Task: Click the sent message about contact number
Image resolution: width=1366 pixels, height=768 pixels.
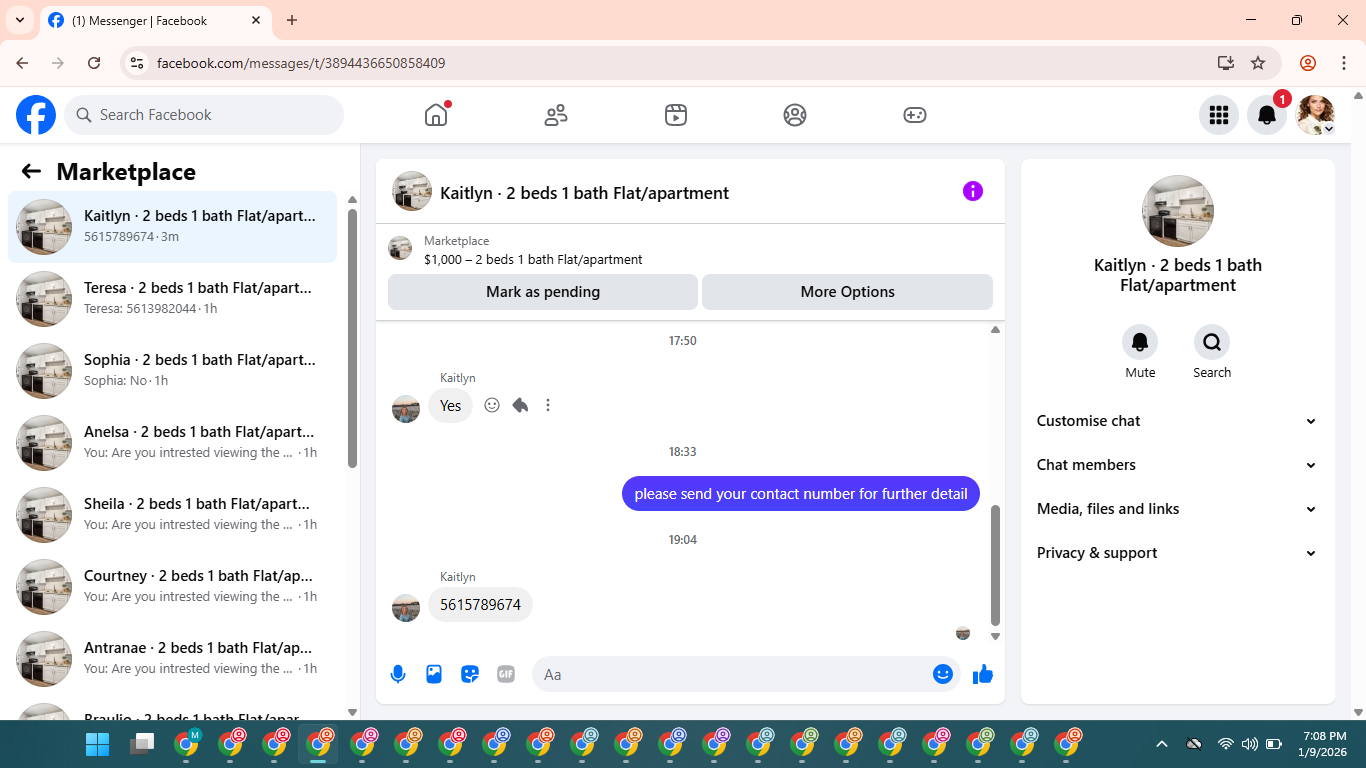Action: 801,494
